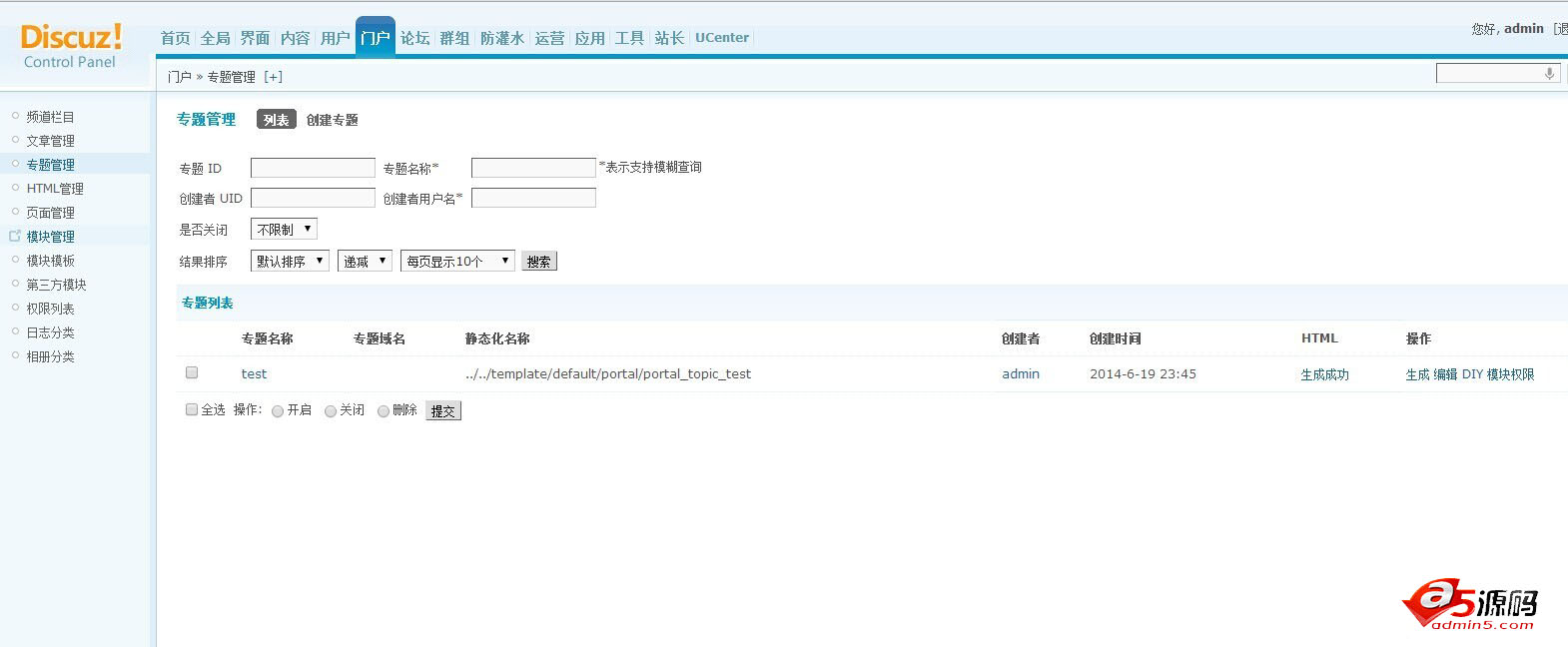This screenshot has height=647, width=1568.
Task: Open 模块管理 in the sidebar
Action: [51, 237]
